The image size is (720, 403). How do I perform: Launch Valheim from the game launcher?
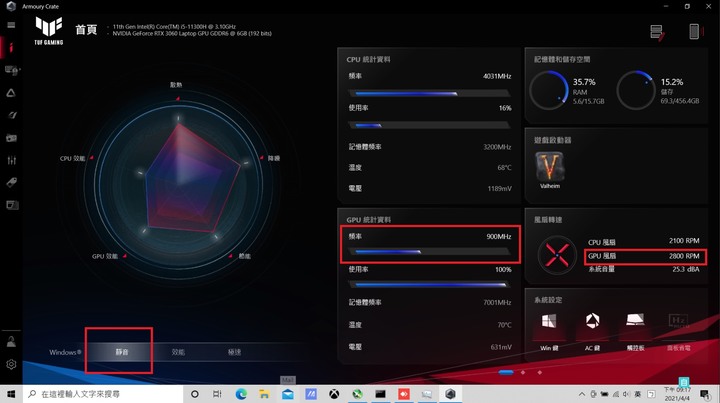550,170
